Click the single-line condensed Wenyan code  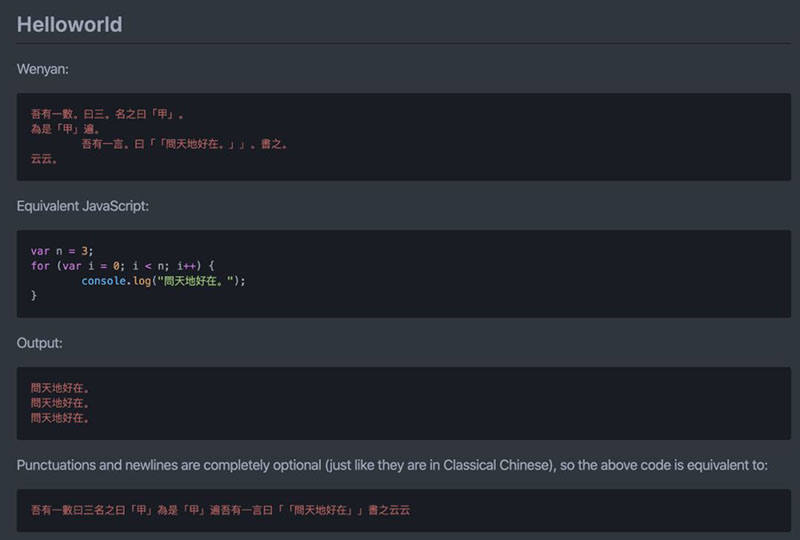pos(220,510)
